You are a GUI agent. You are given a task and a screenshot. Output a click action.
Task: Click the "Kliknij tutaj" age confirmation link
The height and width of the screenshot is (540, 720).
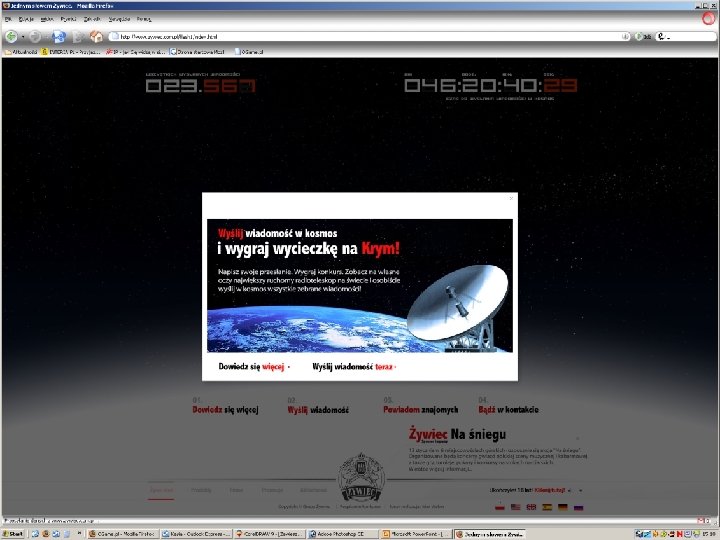pyautogui.click(x=550, y=490)
